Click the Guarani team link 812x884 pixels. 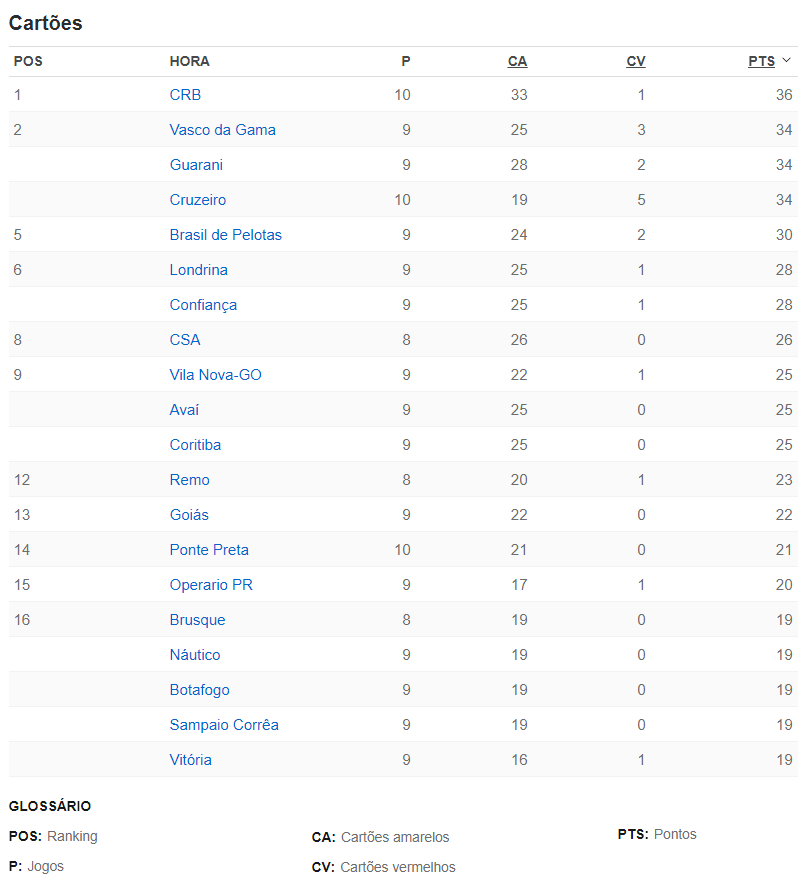click(196, 165)
